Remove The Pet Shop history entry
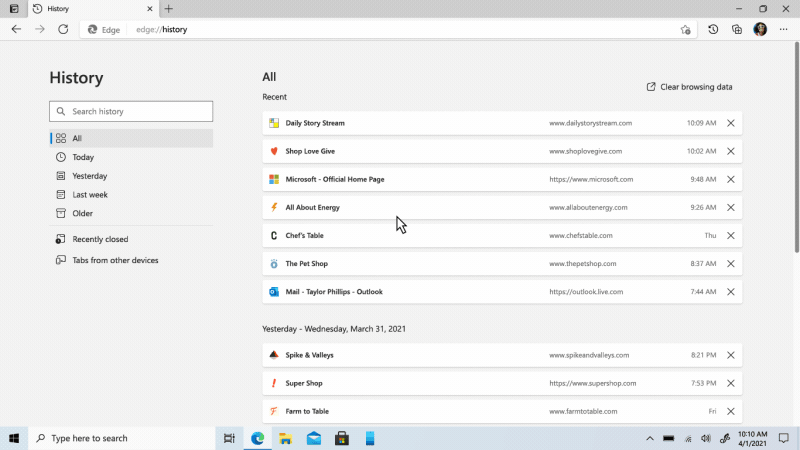The height and width of the screenshot is (450, 800). [x=731, y=264]
